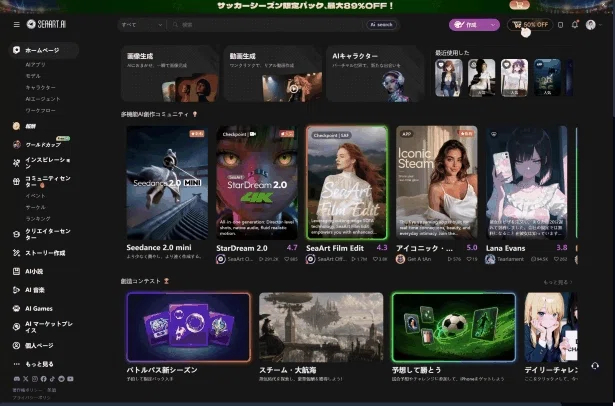Open the TikTok social icon
This screenshot has width=615, height=406.
point(52,379)
